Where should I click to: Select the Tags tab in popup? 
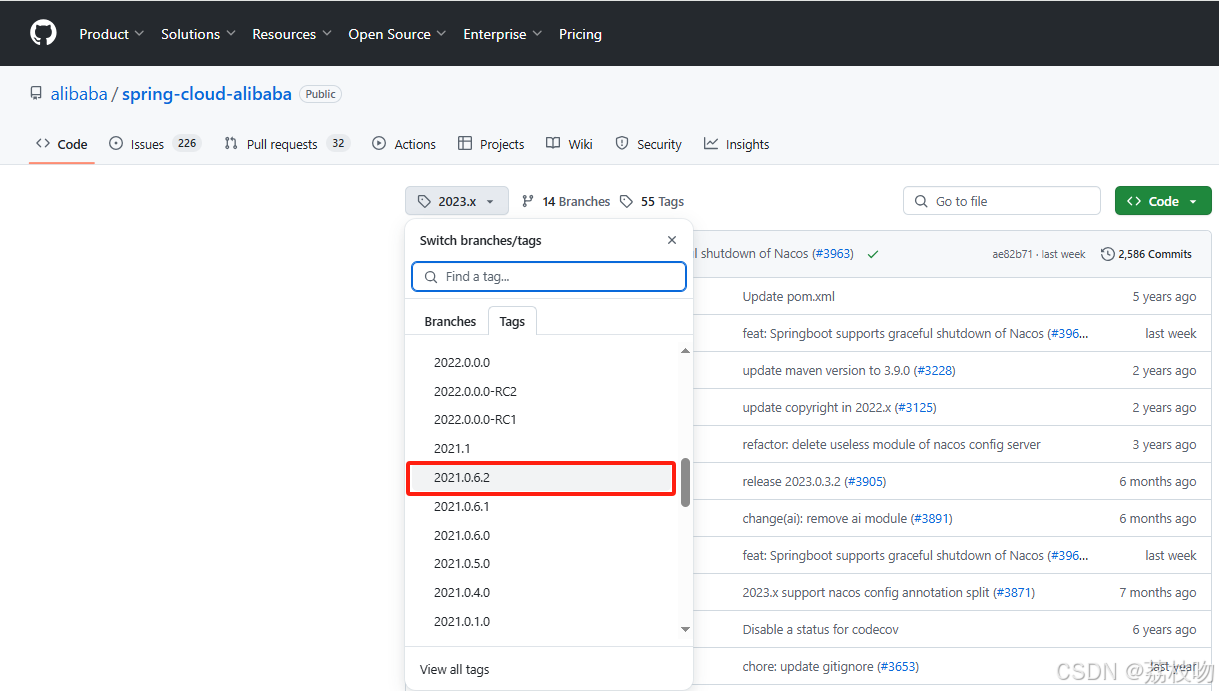pos(512,321)
